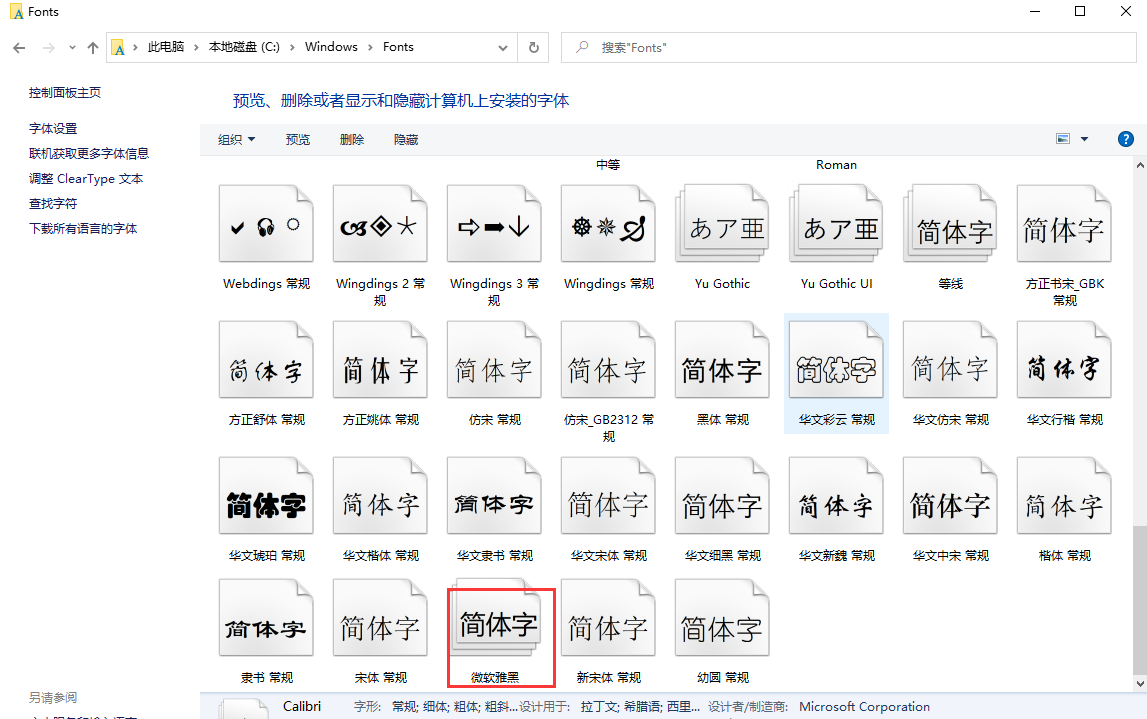Select the Wingdings 2 常规 font icon

click(x=380, y=224)
